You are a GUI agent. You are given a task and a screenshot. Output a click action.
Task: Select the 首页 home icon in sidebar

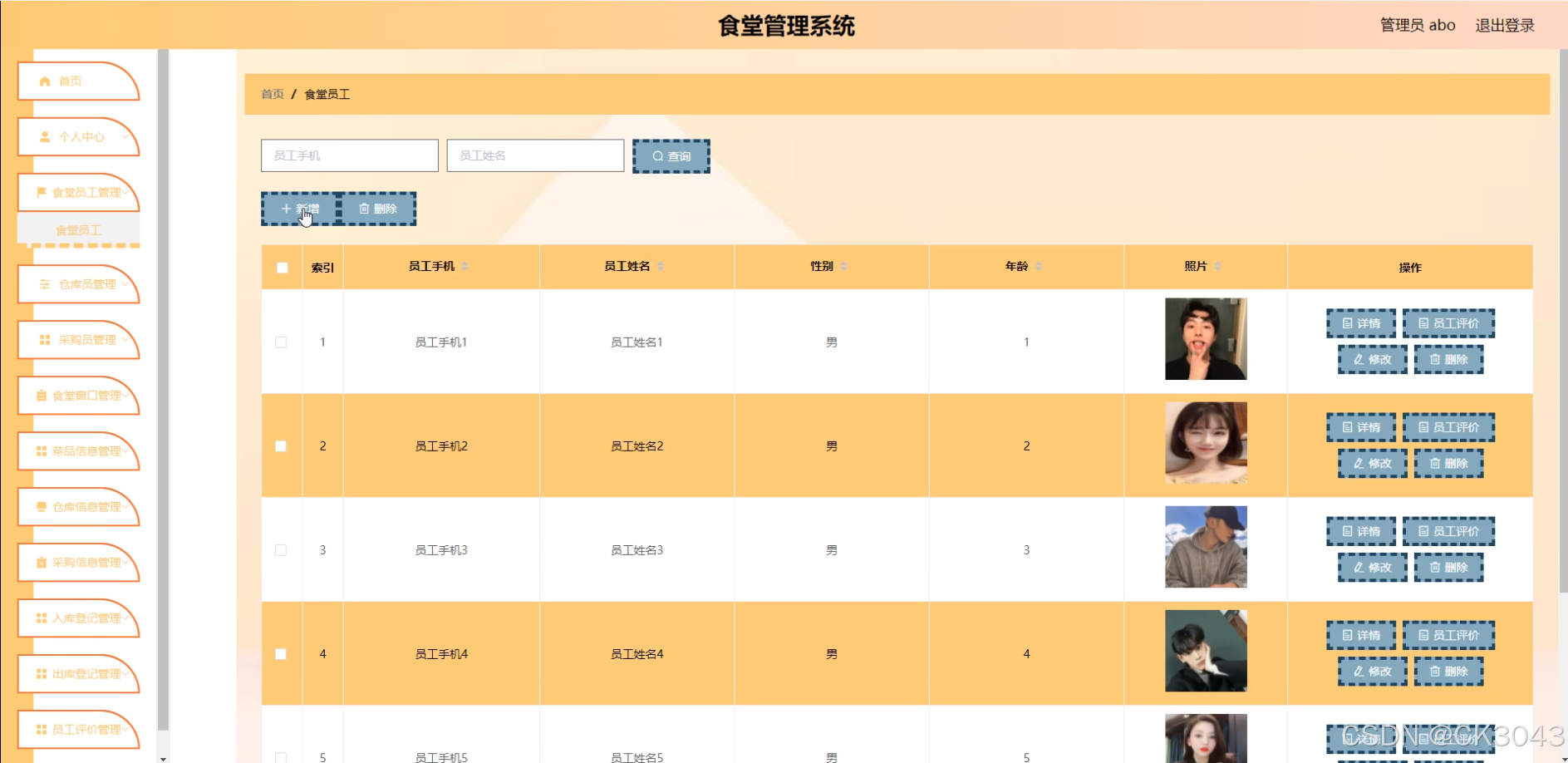[45, 81]
